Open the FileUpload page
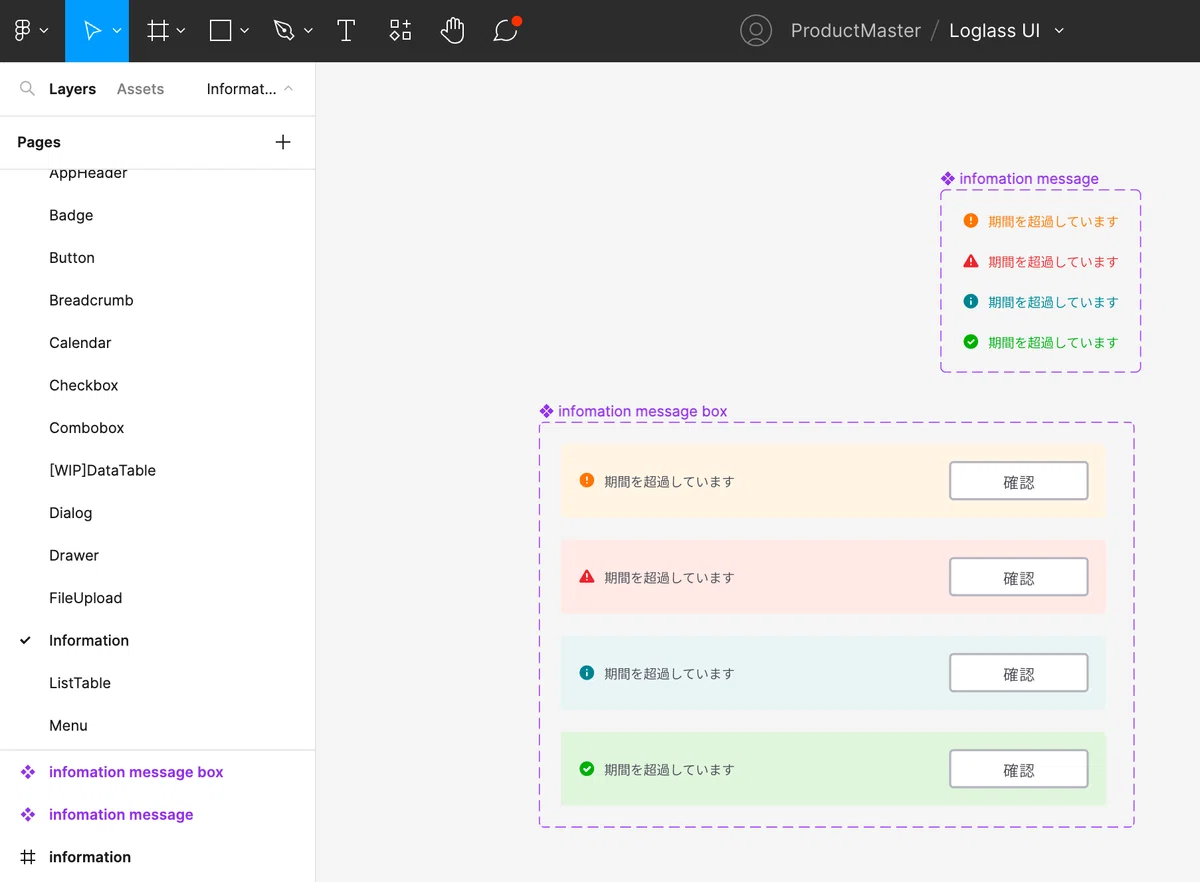1200x882 pixels. point(85,598)
